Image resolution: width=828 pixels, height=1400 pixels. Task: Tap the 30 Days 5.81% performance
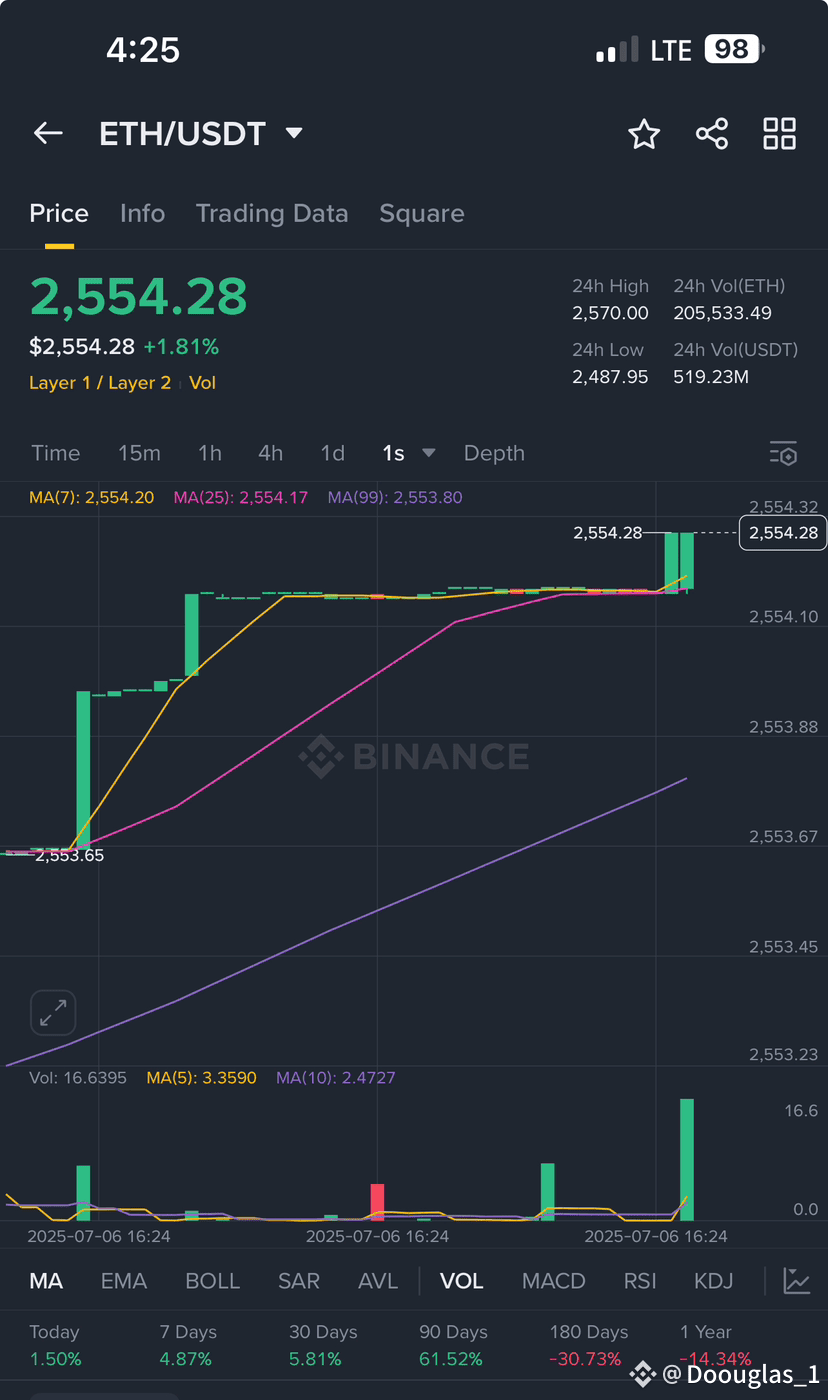pyautogui.click(x=323, y=1346)
